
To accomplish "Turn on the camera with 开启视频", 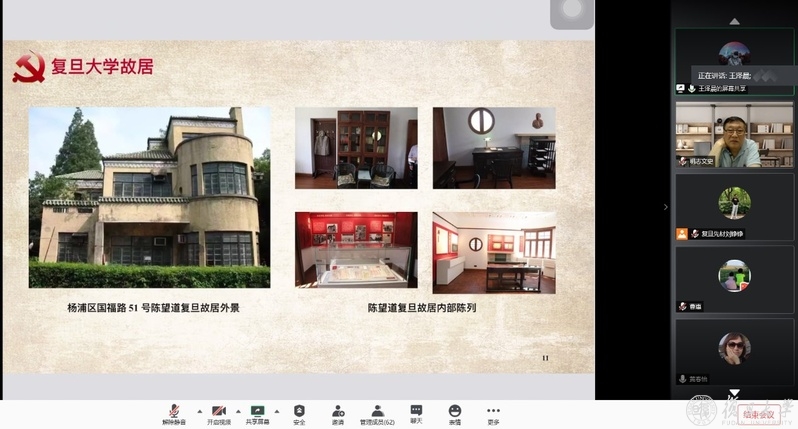I will point(218,412).
